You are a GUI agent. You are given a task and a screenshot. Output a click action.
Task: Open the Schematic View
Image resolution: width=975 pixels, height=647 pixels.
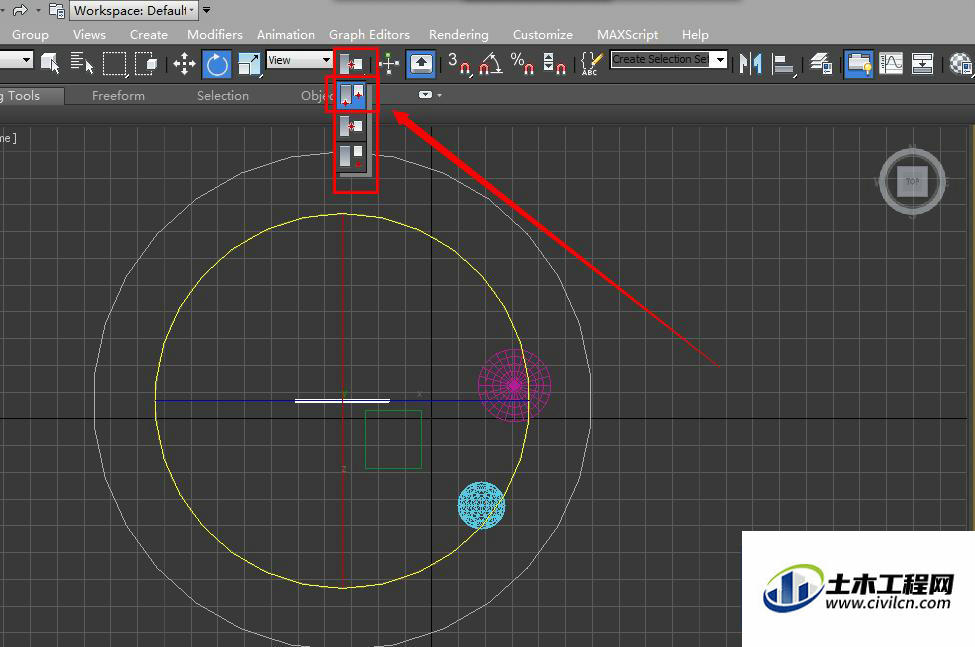[x=922, y=63]
